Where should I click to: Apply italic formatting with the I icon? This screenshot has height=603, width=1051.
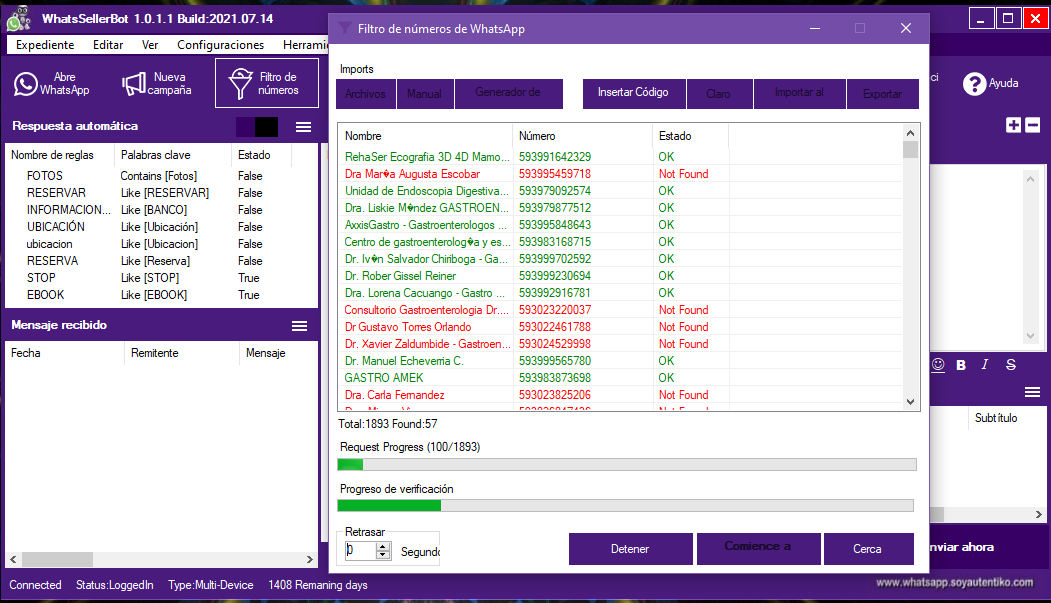click(x=985, y=364)
